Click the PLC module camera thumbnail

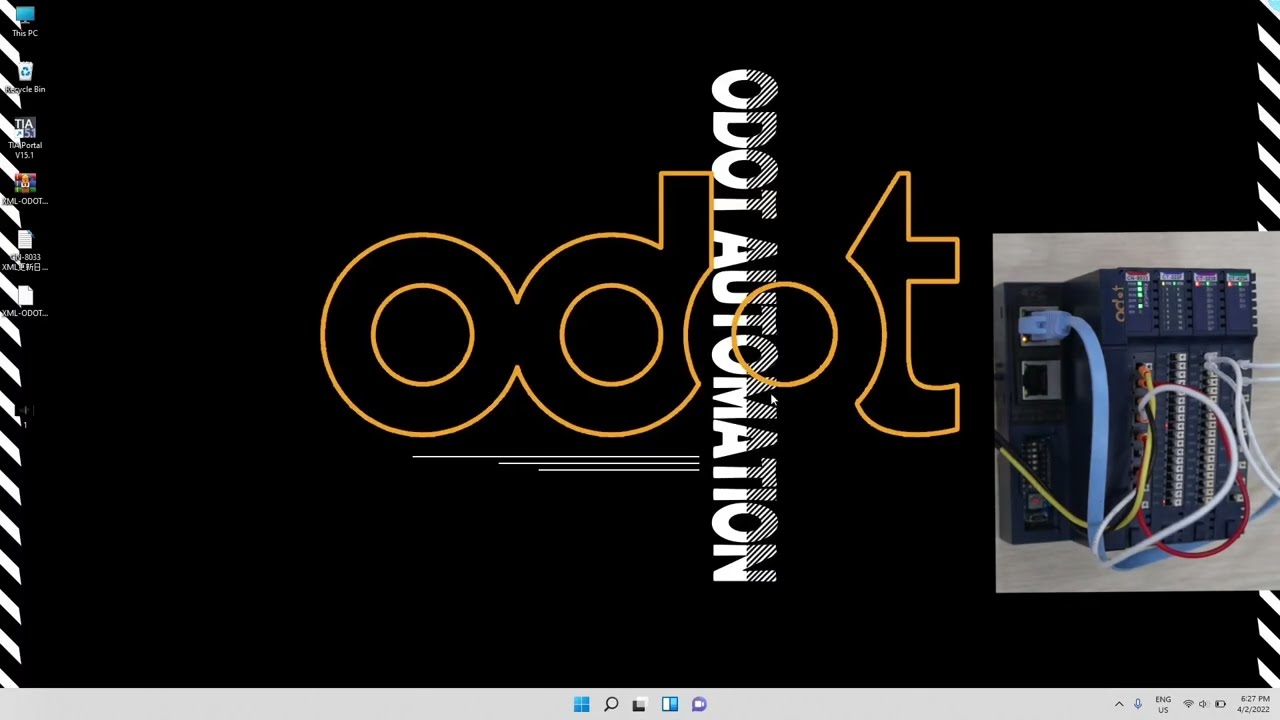(x=1137, y=412)
